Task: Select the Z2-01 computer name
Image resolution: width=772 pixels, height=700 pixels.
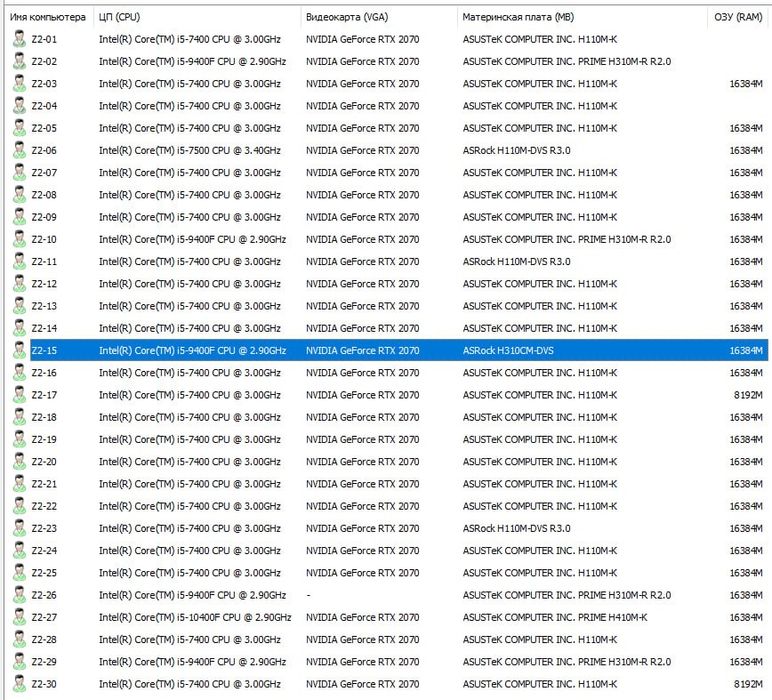Action: pos(44,39)
